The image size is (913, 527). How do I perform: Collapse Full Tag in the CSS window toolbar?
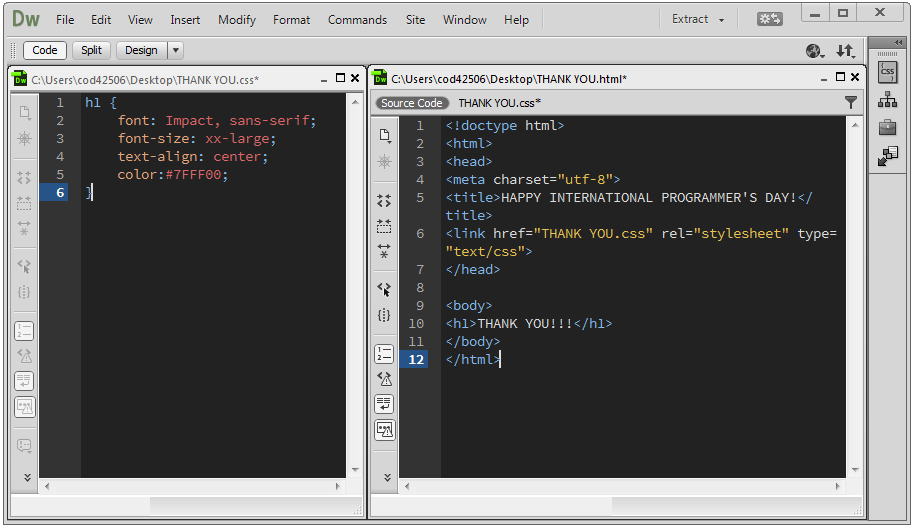[24, 178]
